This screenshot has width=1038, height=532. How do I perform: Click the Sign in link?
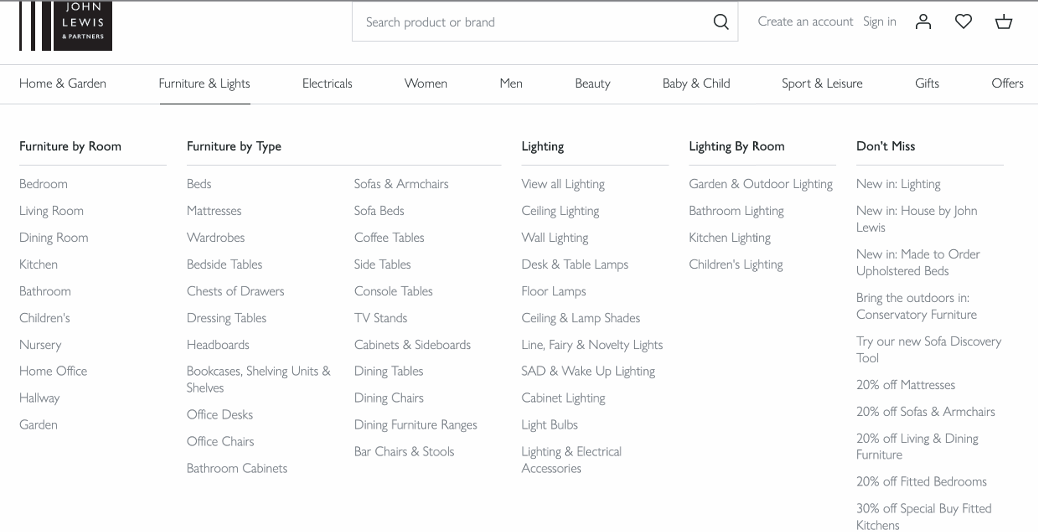point(880,22)
